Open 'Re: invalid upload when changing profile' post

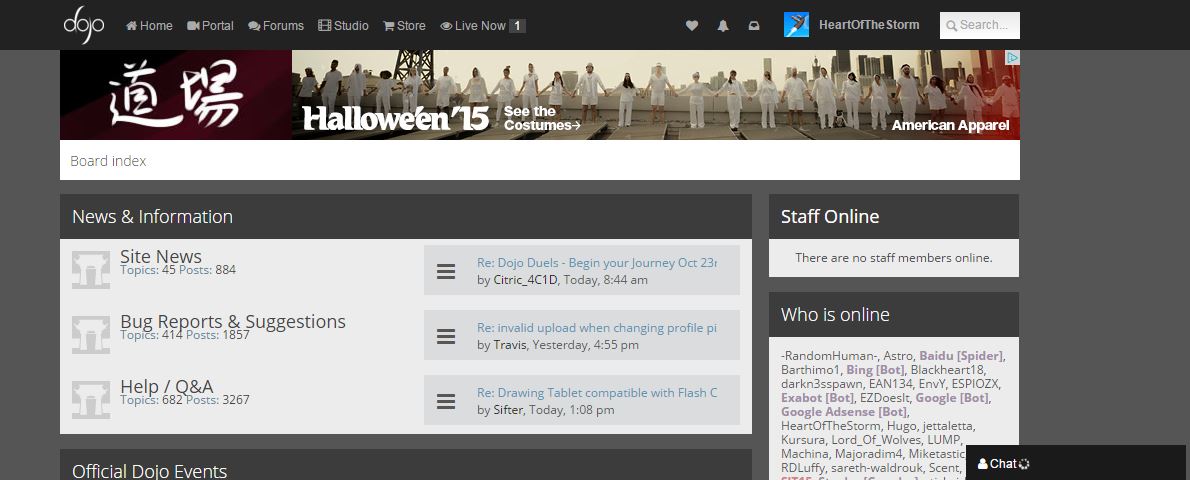(x=597, y=328)
